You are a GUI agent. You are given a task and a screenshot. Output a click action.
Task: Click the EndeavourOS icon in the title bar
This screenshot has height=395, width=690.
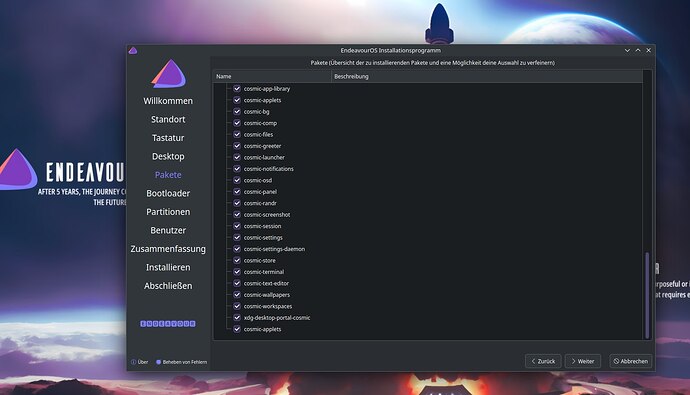133,51
